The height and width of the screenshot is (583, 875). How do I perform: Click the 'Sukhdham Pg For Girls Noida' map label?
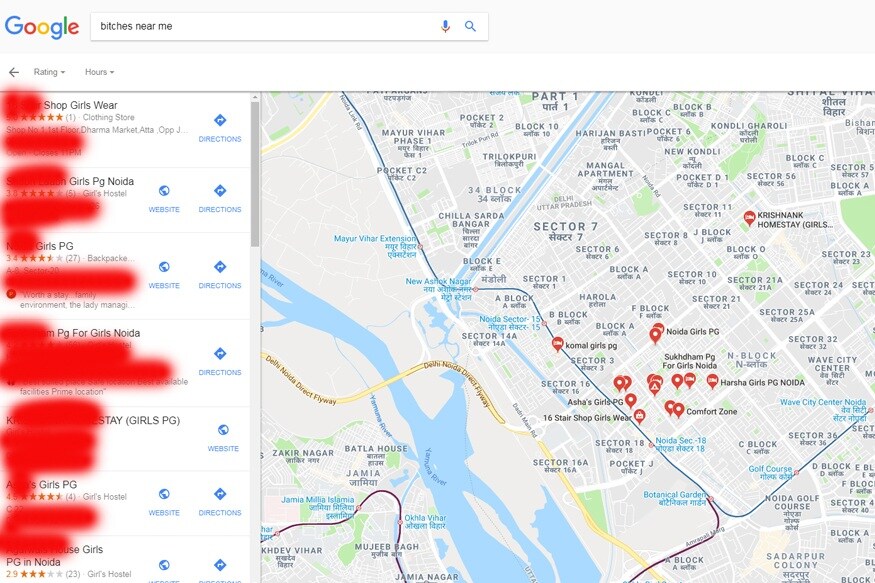(x=690, y=361)
